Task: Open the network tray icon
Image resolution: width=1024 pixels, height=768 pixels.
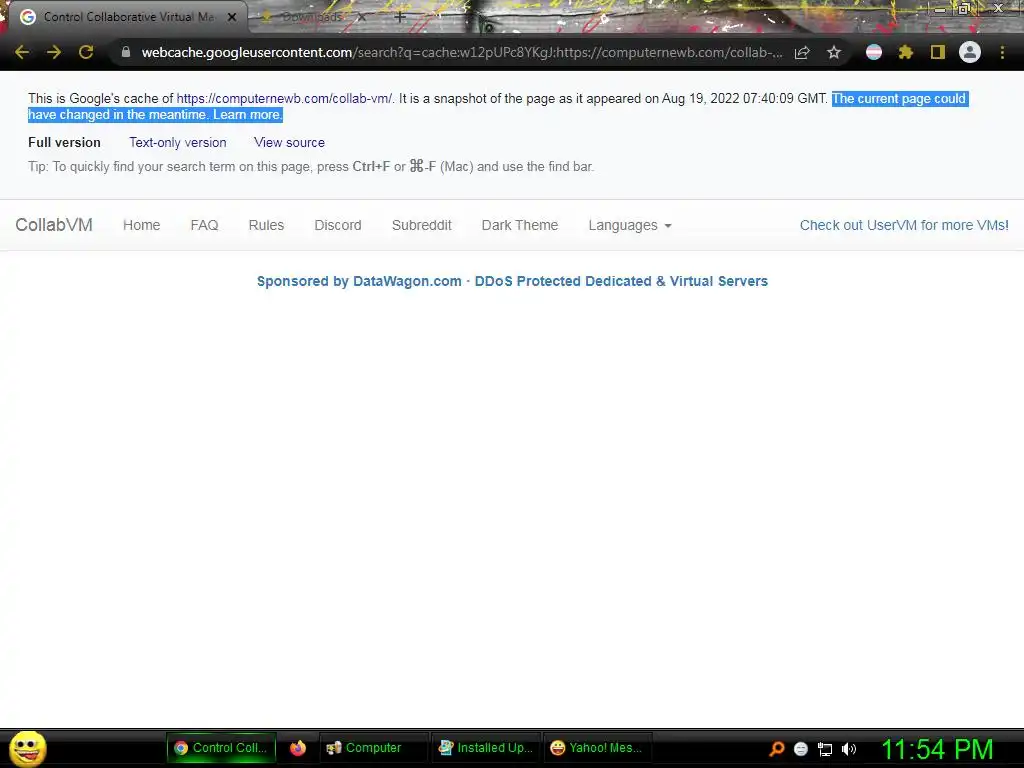Action: pos(825,749)
